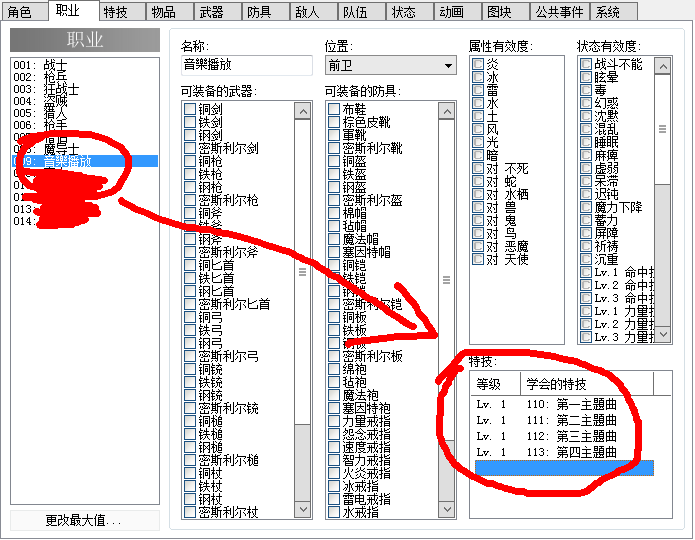Check the 魔法帽 armor checkbox
The height and width of the screenshot is (540, 695).
[334, 239]
